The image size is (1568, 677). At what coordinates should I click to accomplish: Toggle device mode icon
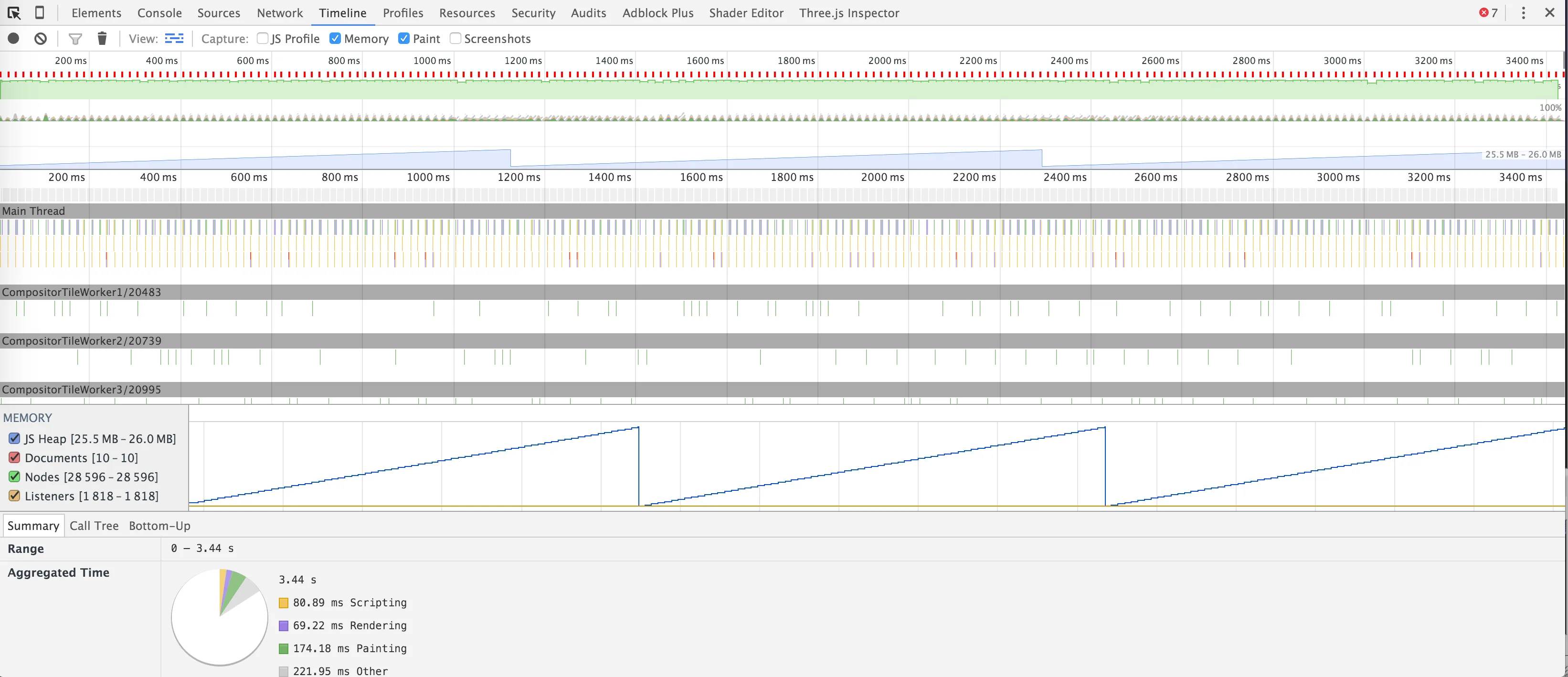click(x=40, y=13)
